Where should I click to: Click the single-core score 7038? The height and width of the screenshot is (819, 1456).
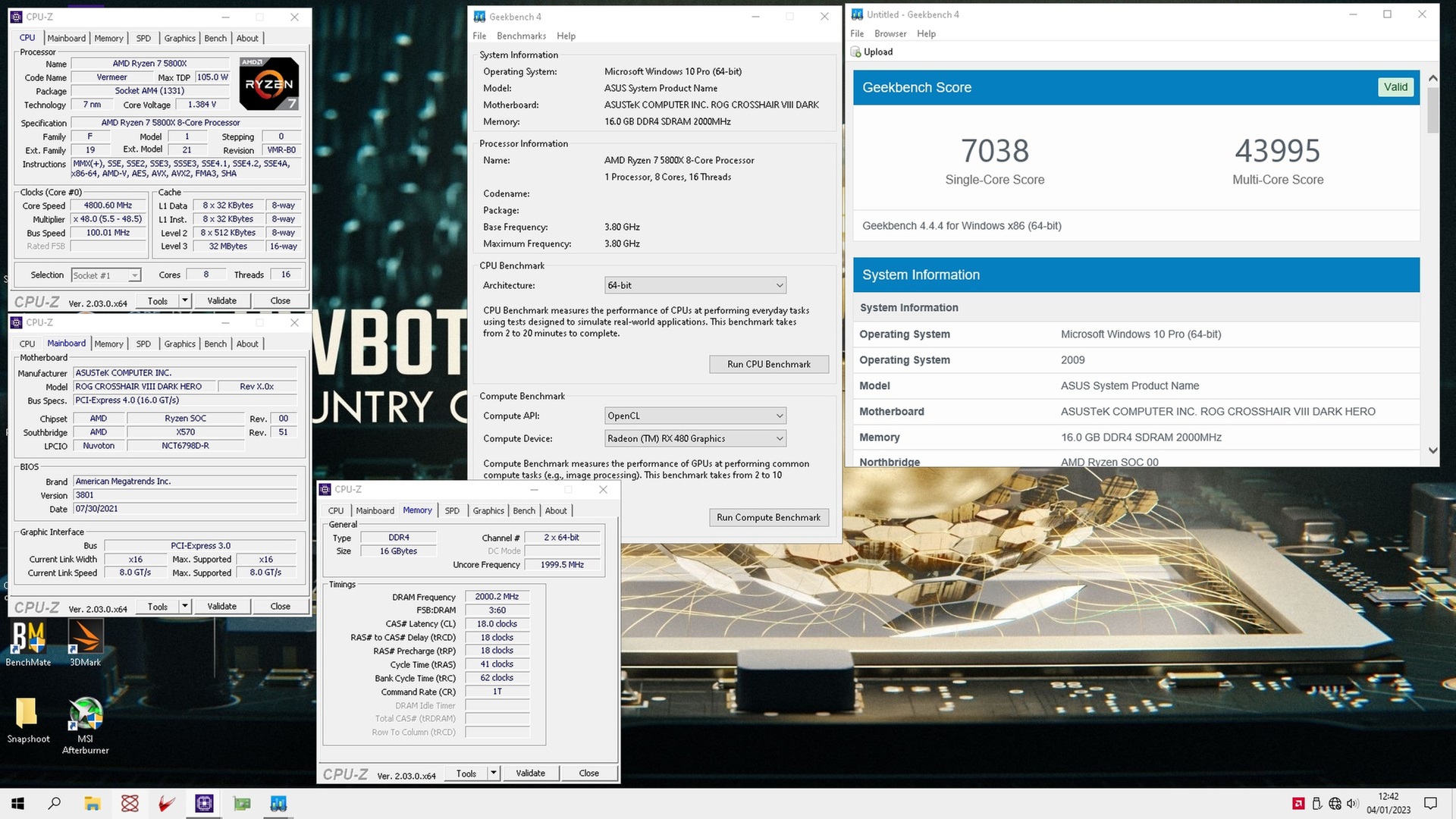(995, 151)
